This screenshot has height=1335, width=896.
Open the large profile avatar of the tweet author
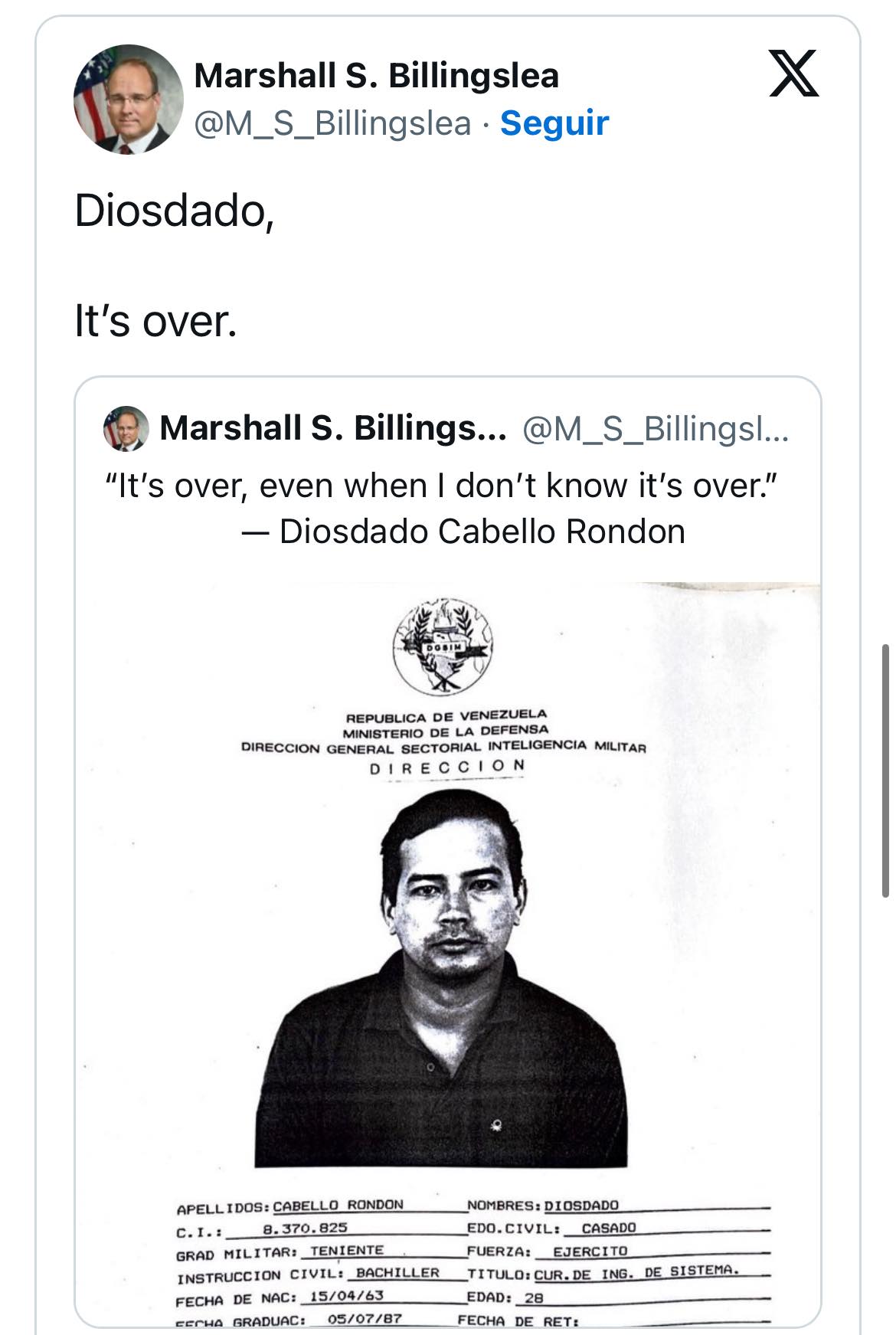(128, 99)
